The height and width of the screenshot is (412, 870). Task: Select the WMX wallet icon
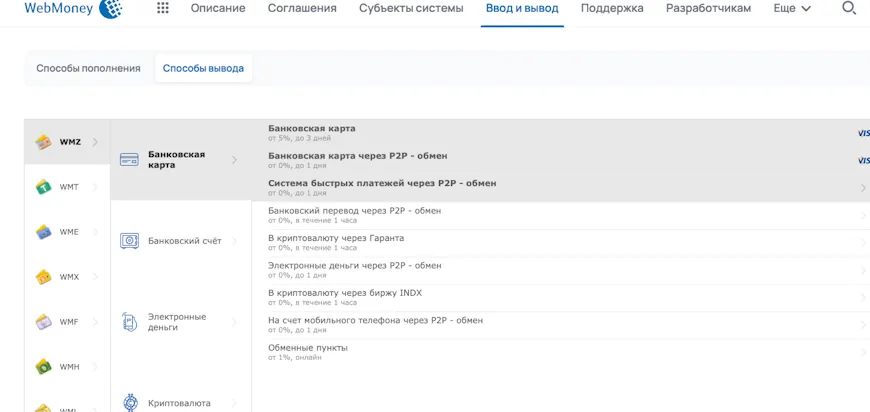click(x=43, y=277)
